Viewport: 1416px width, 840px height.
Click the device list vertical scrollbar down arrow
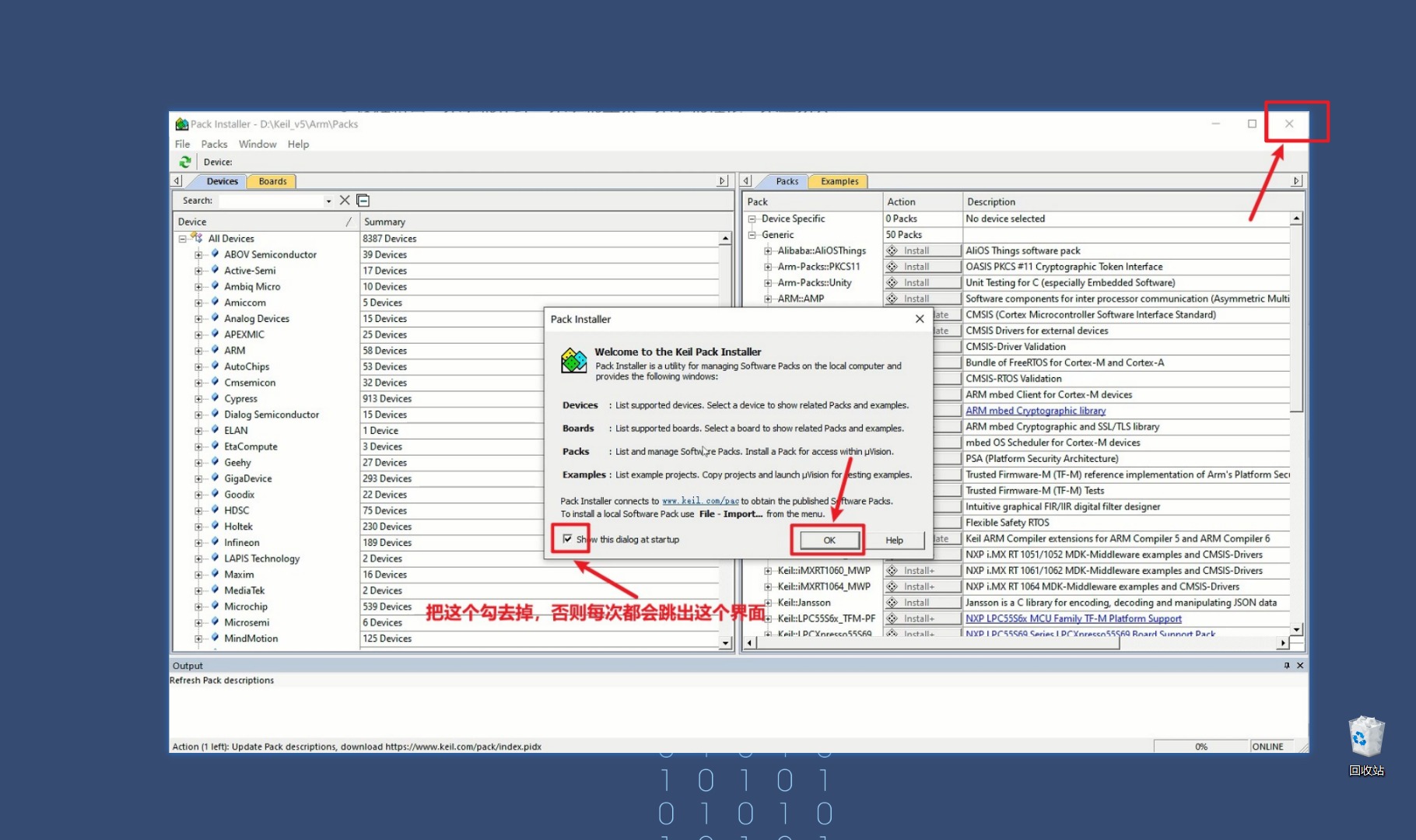pos(725,643)
